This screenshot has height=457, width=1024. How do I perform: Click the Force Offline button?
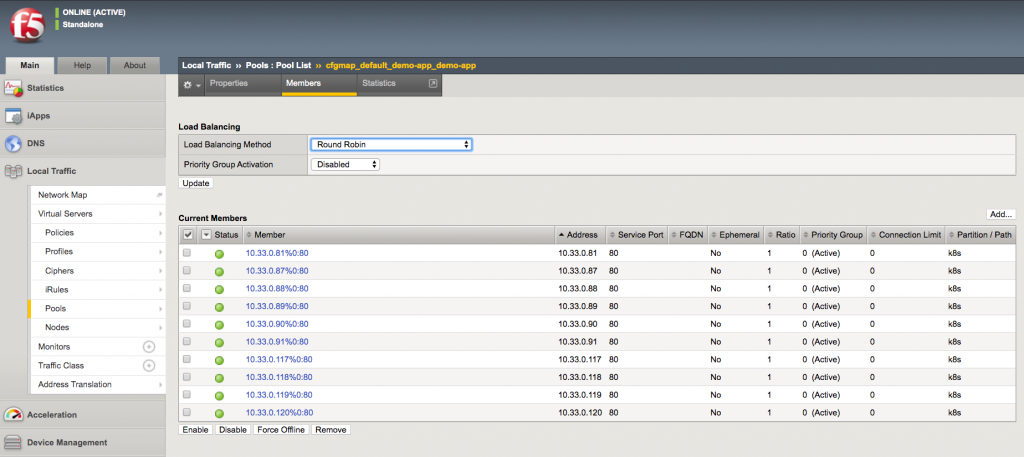coord(280,430)
